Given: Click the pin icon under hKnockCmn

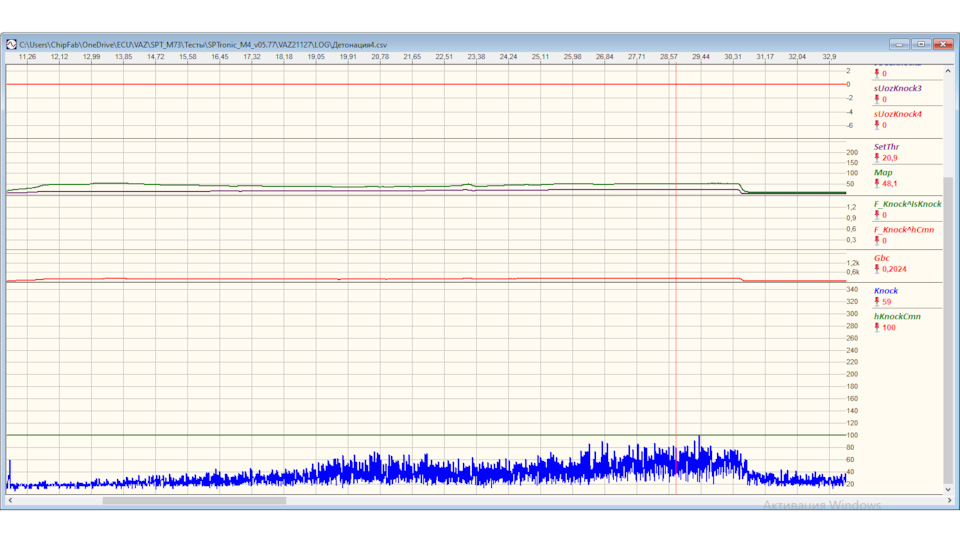Looking at the screenshot, I should [x=877, y=327].
